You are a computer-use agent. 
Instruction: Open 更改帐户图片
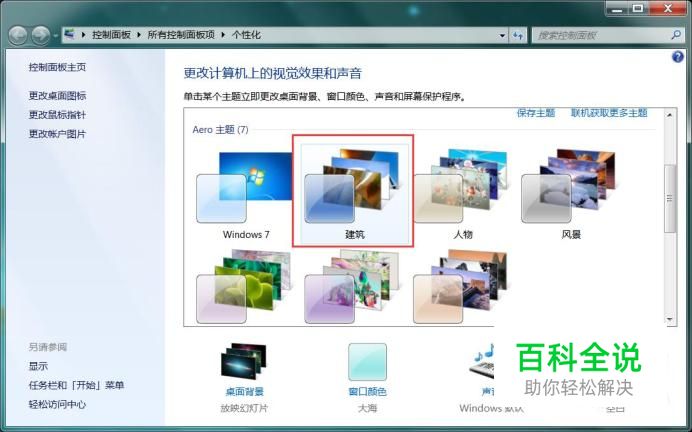click(x=57, y=134)
